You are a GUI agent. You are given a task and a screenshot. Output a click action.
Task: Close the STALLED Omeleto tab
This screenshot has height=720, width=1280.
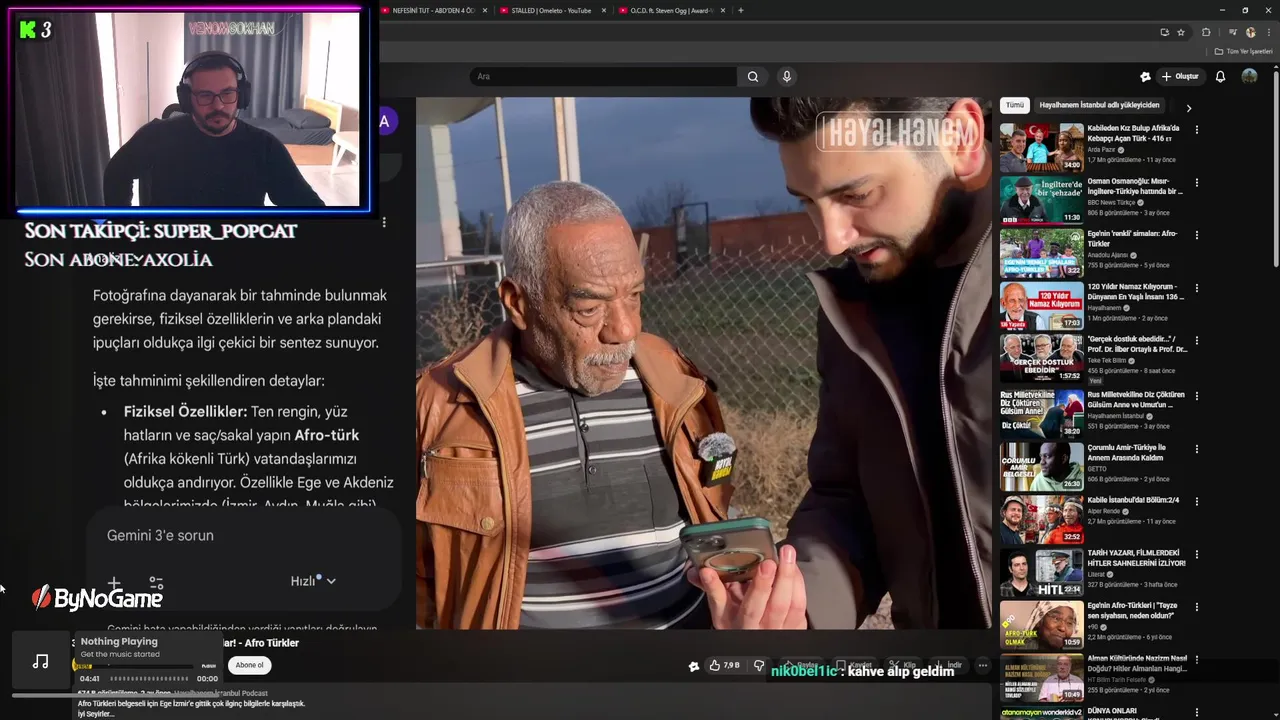point(605,10)
